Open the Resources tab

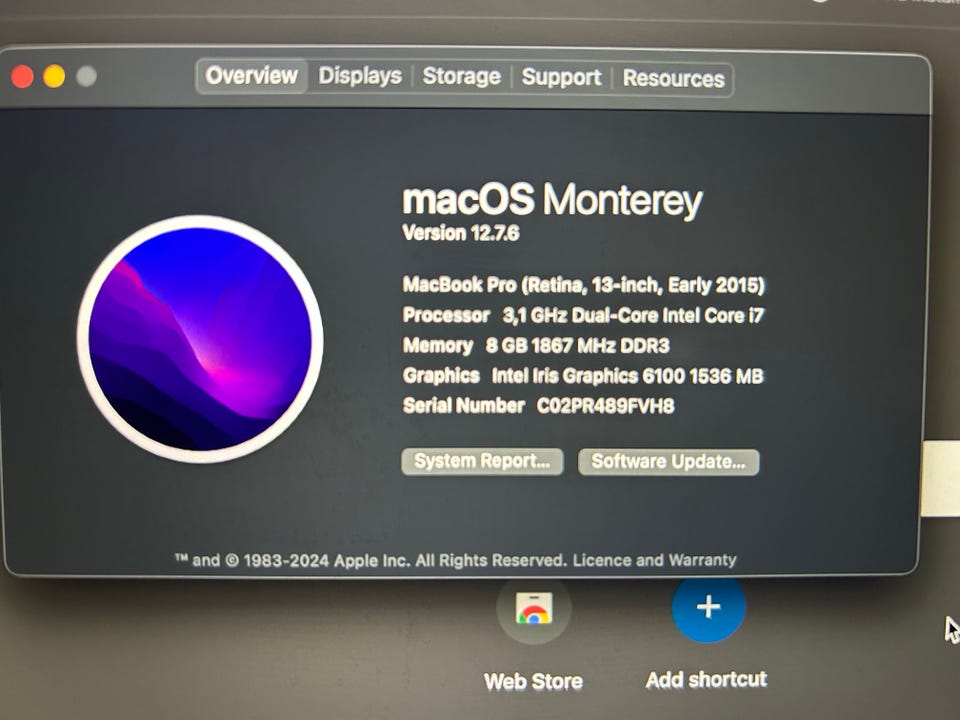[x=673, y=79]
